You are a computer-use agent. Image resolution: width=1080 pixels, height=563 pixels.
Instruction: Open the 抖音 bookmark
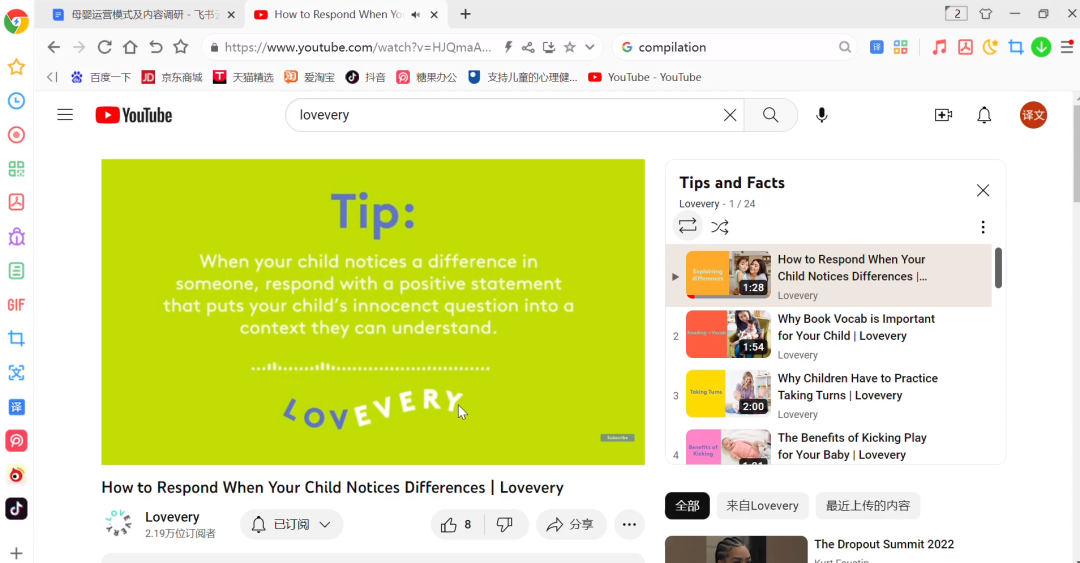pos(366,77)
